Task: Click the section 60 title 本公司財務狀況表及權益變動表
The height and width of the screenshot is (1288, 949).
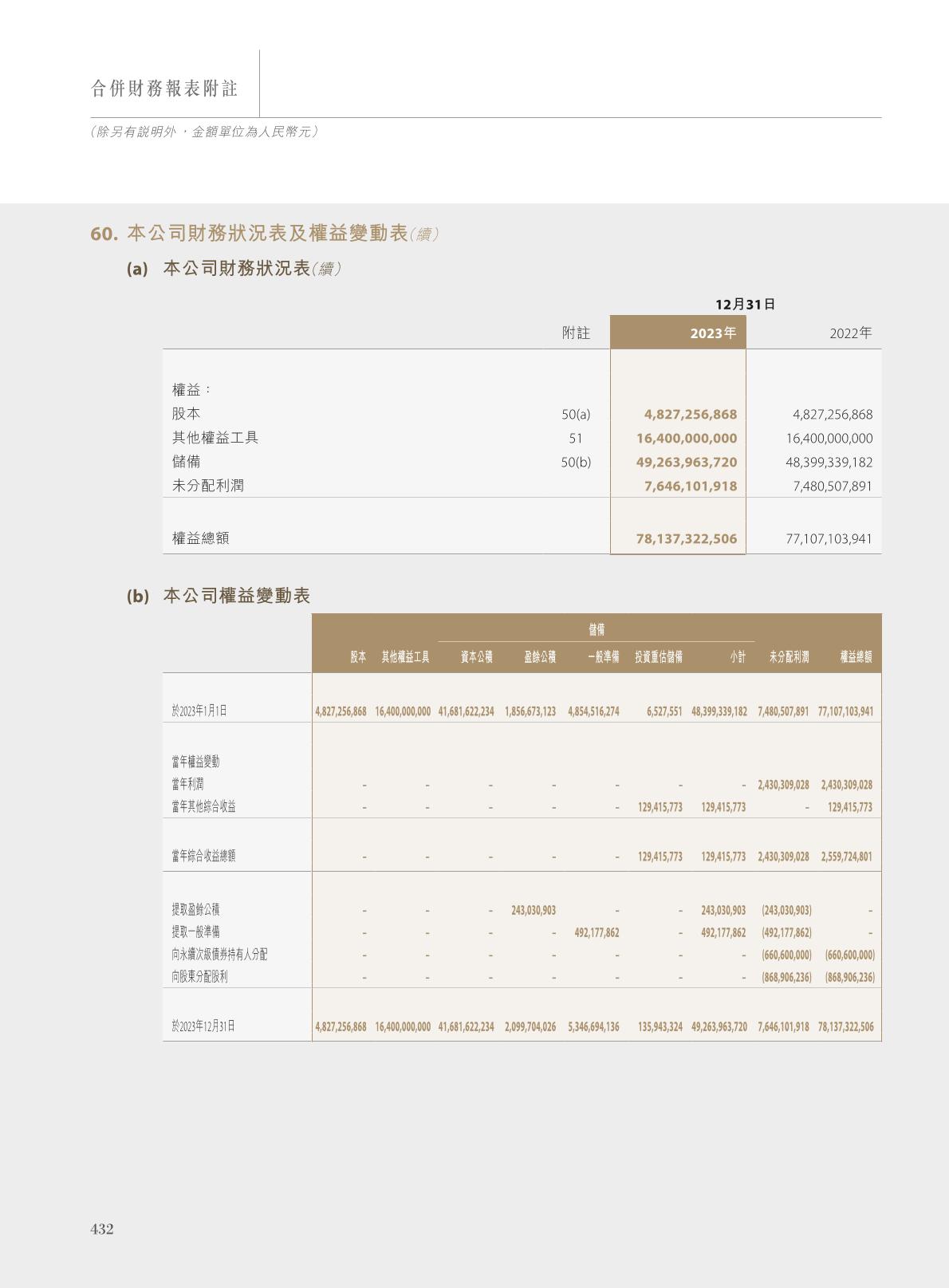Action: (x=267, y=234)
